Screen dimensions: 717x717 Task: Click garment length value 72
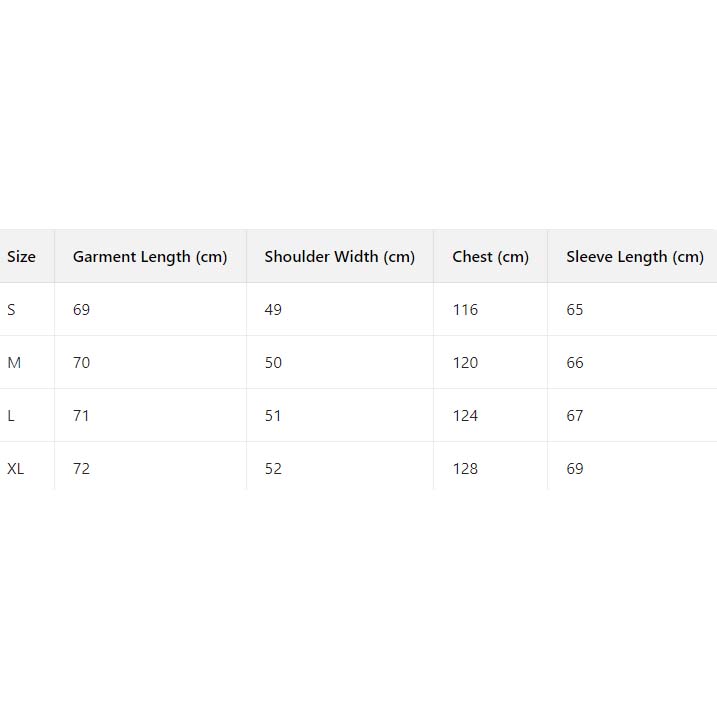pyautogui.click(x=81, y=469)
